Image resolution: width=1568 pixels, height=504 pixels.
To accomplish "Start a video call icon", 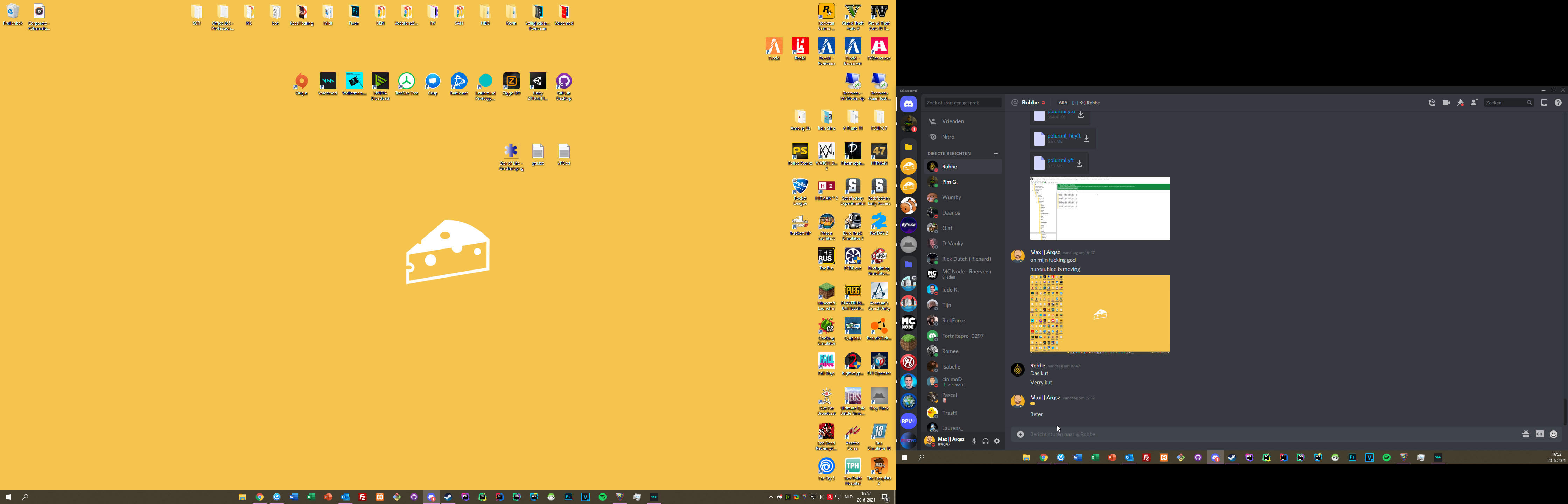I will click(1445, 103).
